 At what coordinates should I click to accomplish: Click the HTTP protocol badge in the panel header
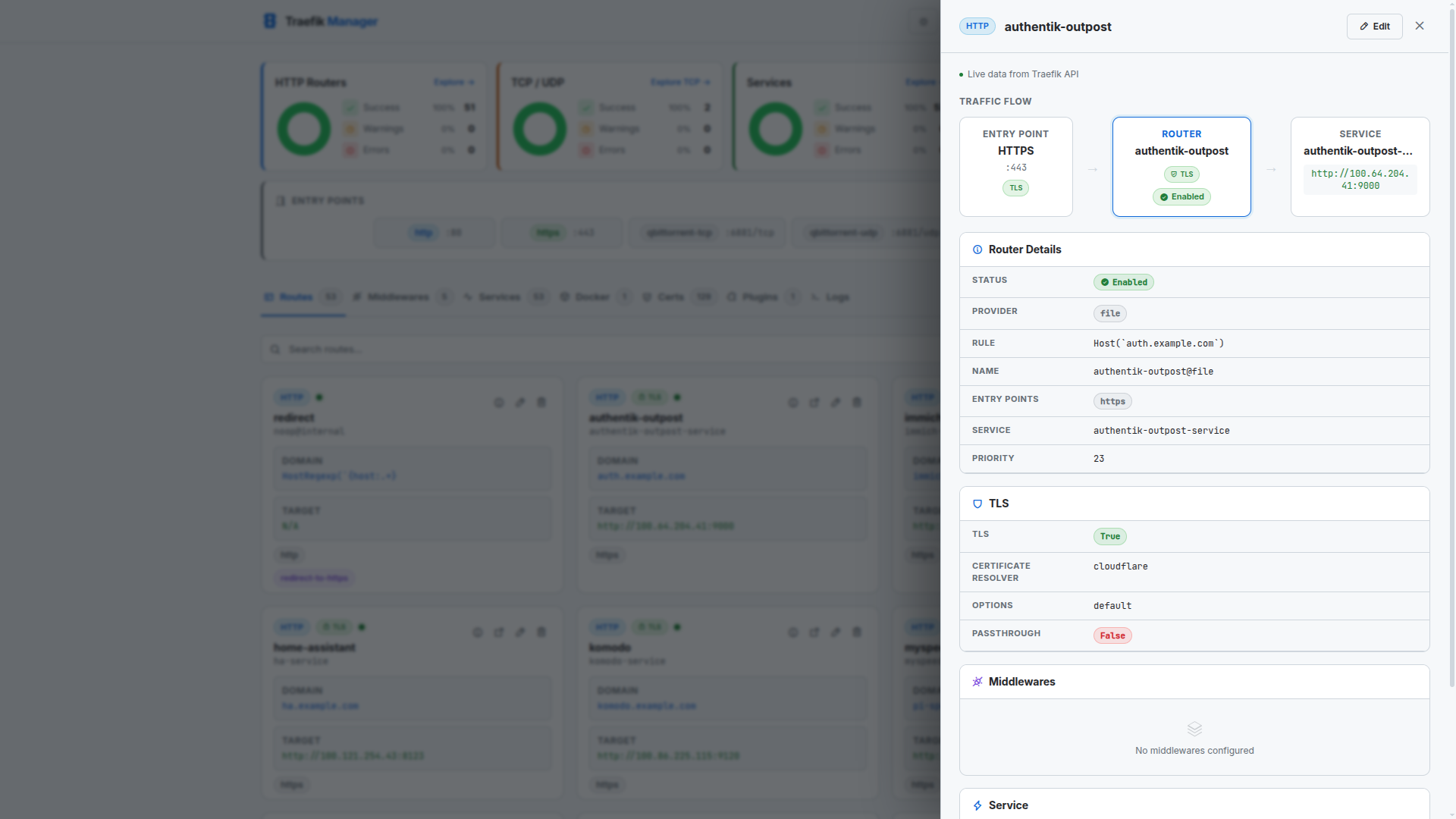(x=977, y=27)
